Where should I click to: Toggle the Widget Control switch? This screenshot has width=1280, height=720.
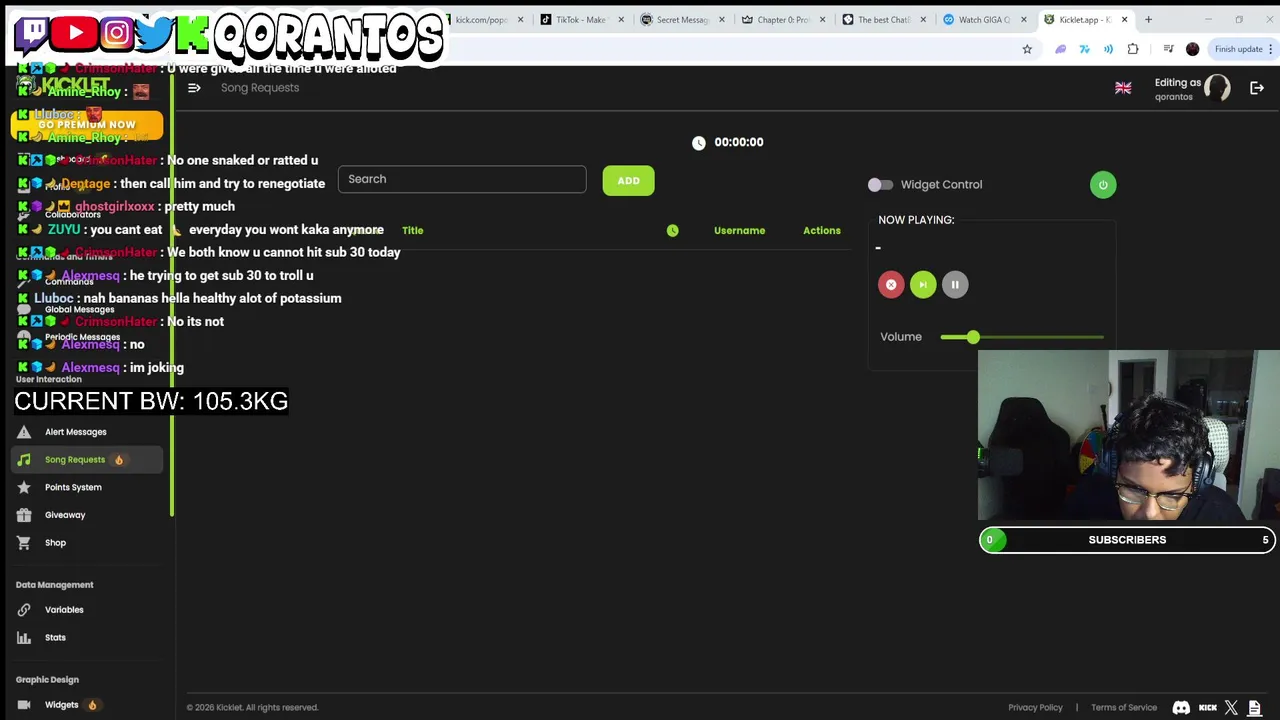tap(880, 185)
